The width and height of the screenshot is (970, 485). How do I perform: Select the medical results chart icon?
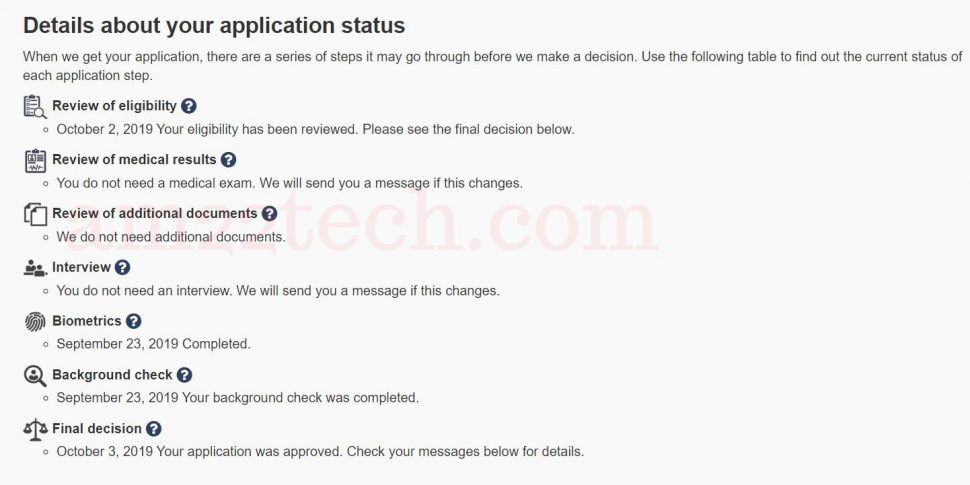coord(35,160)
